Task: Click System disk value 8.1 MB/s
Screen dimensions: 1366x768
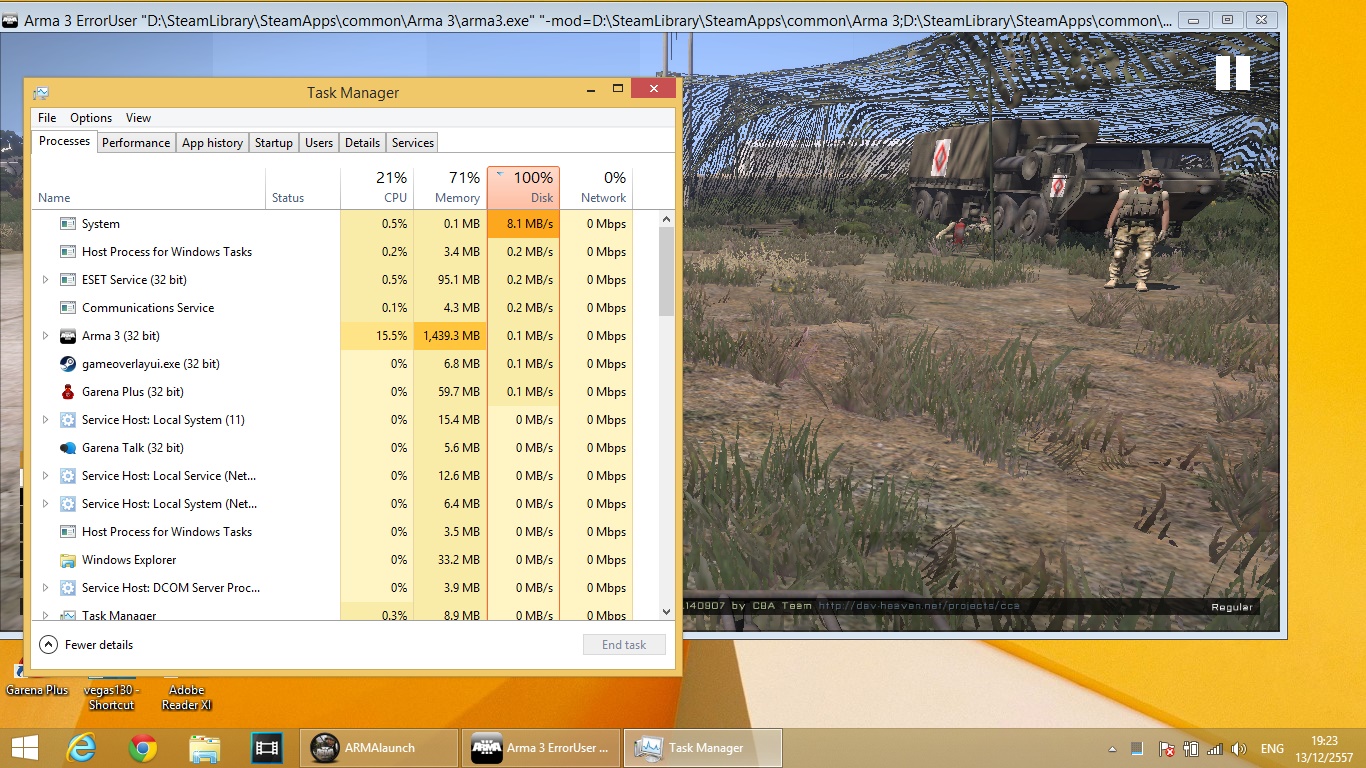Action: [523, 224]
